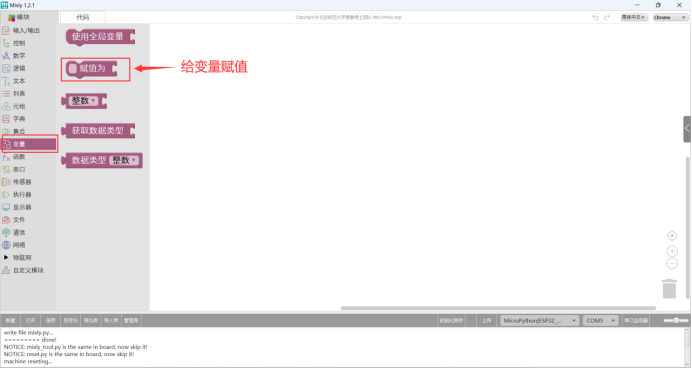Open the 逻辑 (logic) block category
The image size is (692, 368).
[19, 68]
